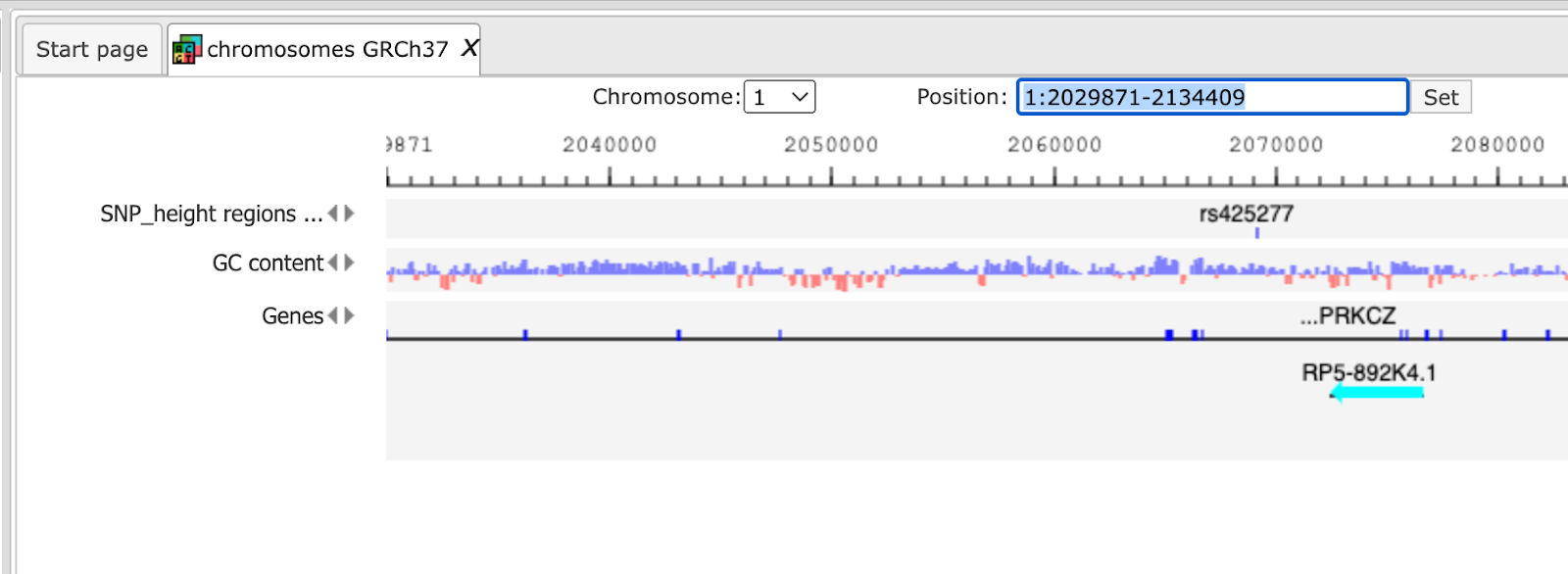The image size is (1568, 574).
Task: Click ruler position 2060000
Action: 1054,145
